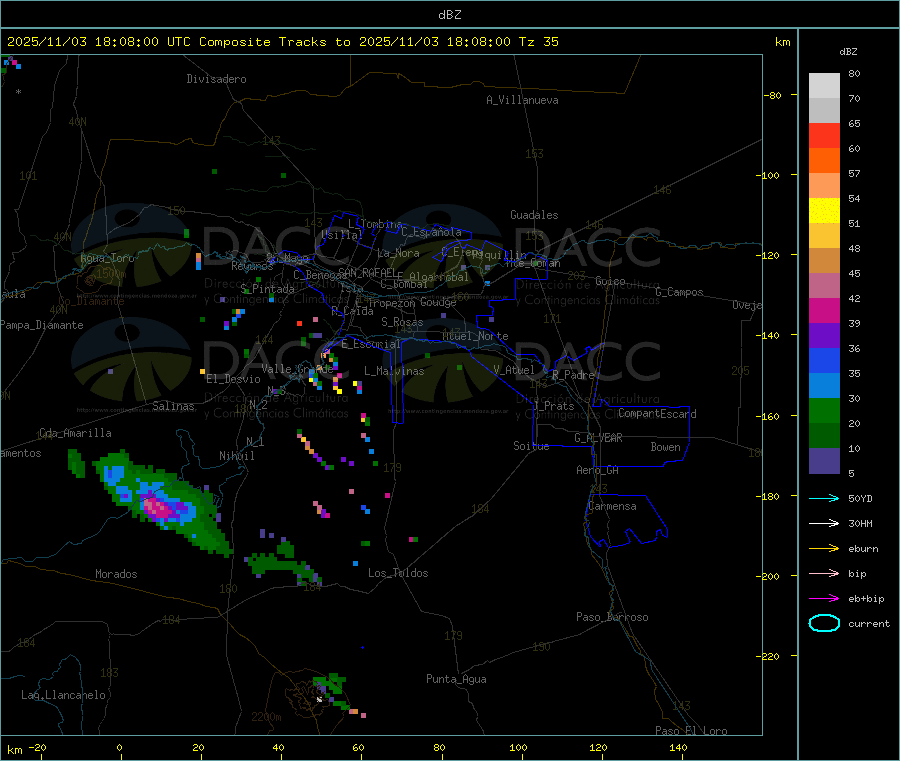Click the Punta_Agua location label
The width and height of the screenshot is (900, 761).
(456, 679)
